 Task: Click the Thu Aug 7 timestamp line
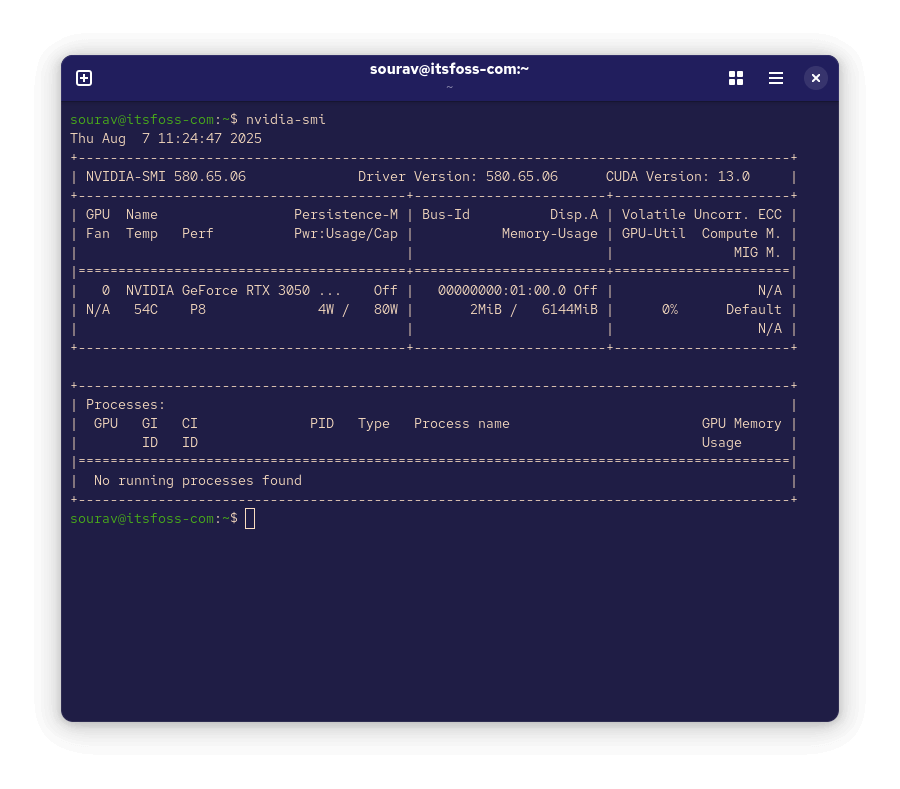[x=166, y=139]
